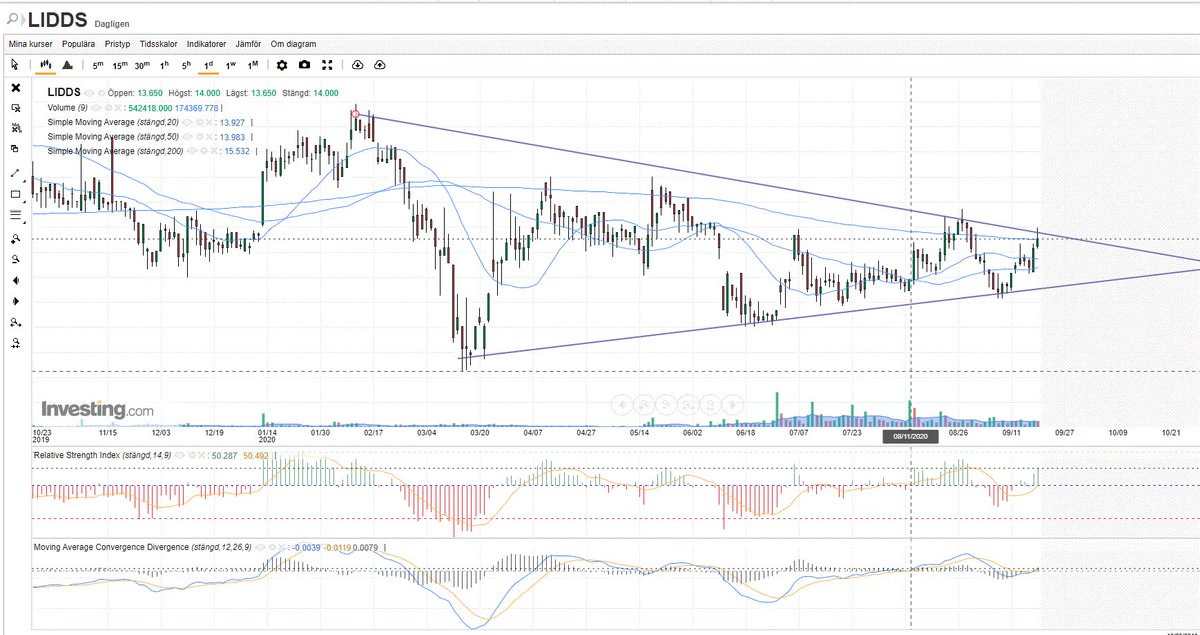Select the rectangle shape tool
The width and height of the screenshot is (1200, 635).
click(15, 194)
